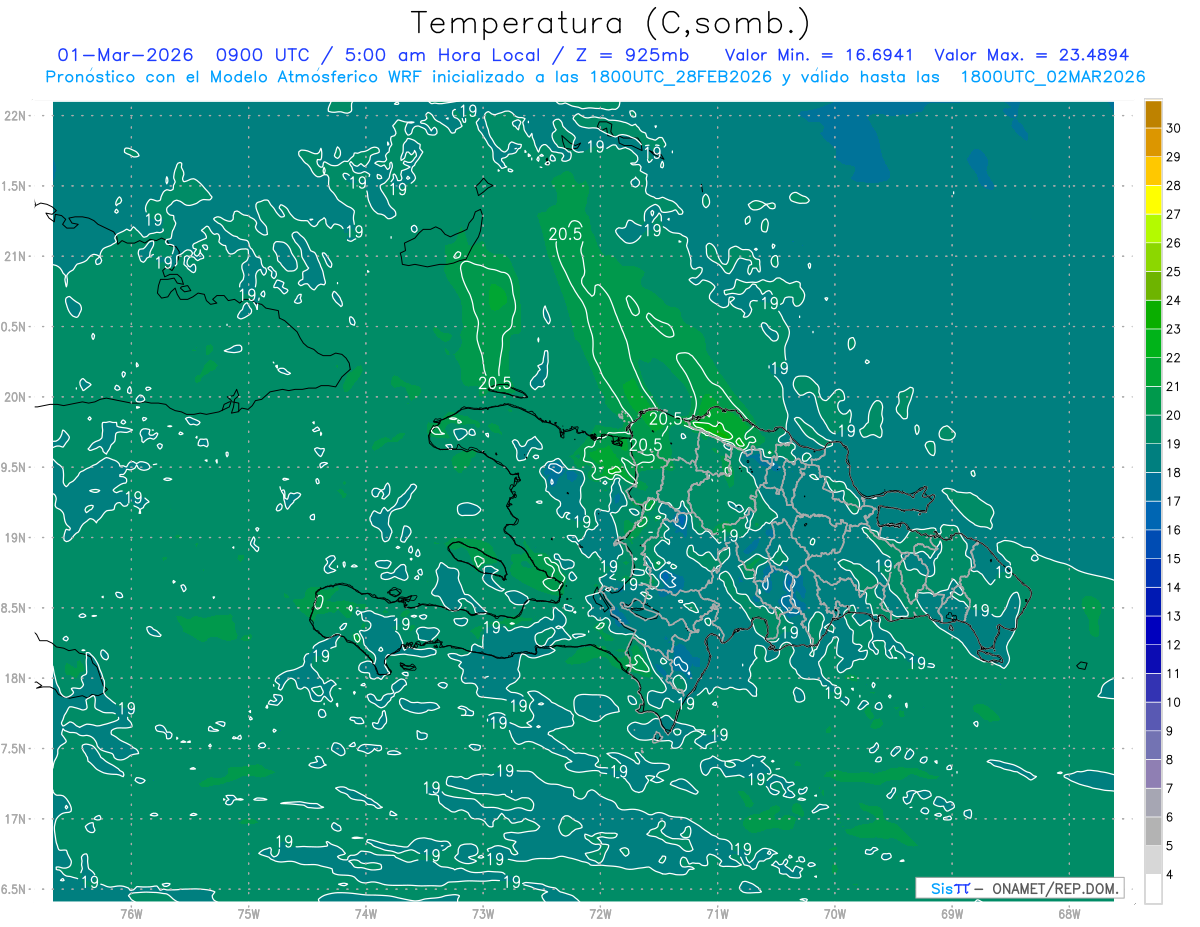Pick the white swatch at legend bottom
This screenshot has height=927, width=1200.
point(1153,888)
